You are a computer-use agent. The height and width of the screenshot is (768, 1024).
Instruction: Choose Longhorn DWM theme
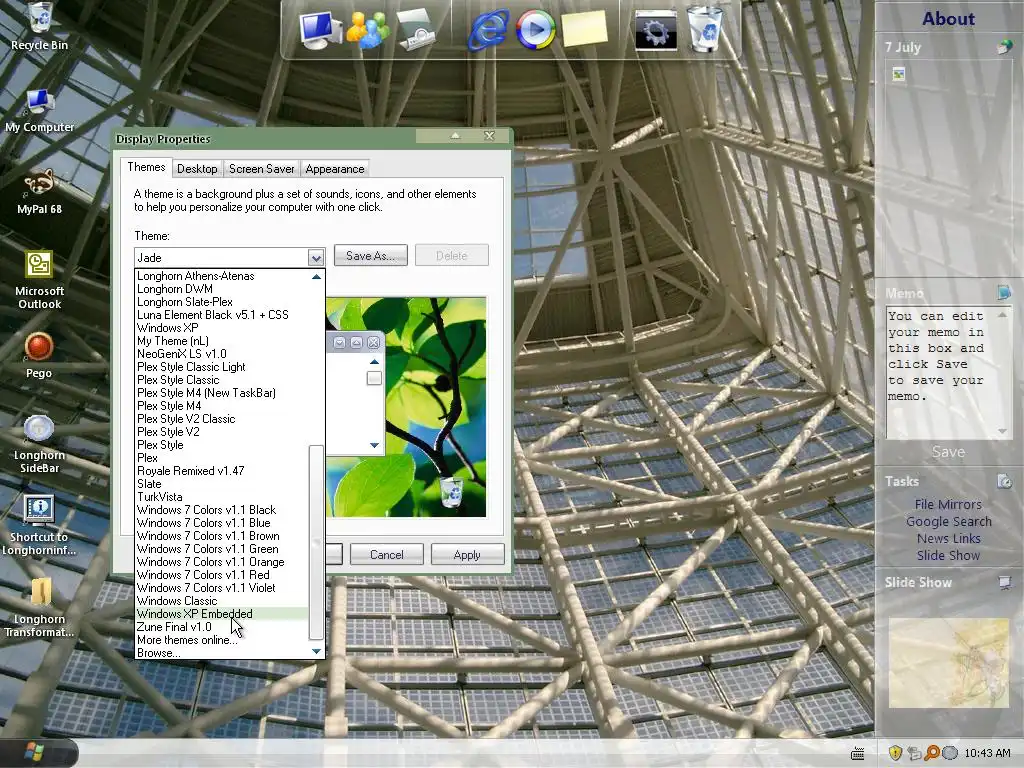tap(221, 289)
